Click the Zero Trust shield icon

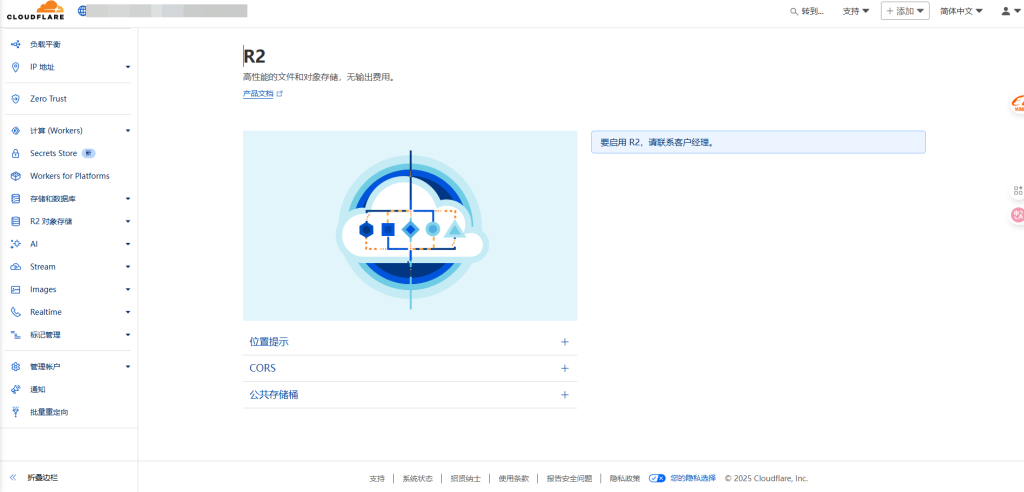click(16, 99)
